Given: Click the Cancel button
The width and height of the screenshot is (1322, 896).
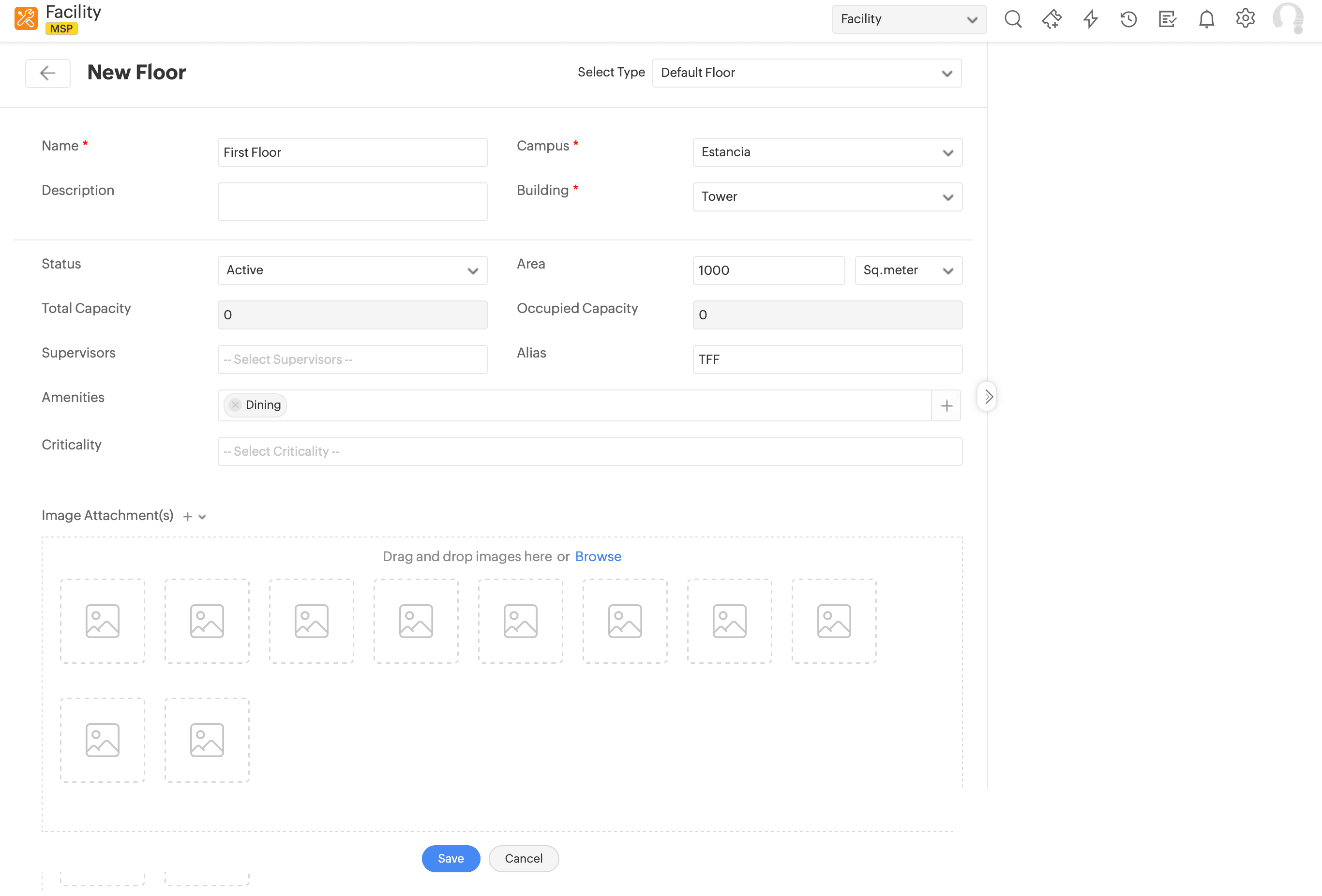Looking at the screenshot, I should coord(524,858).
